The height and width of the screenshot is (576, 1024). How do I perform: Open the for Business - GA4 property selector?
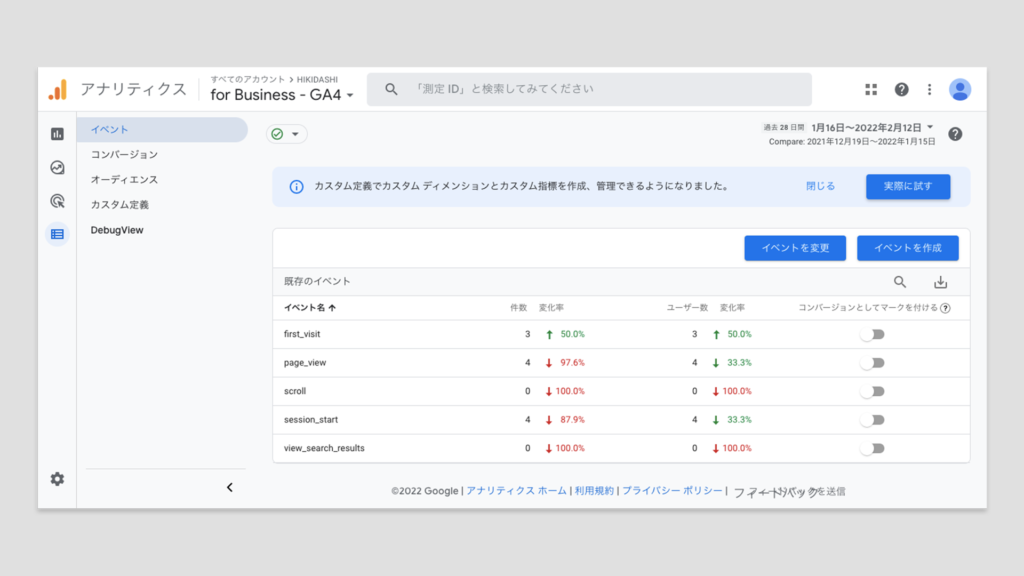(282, 95)
